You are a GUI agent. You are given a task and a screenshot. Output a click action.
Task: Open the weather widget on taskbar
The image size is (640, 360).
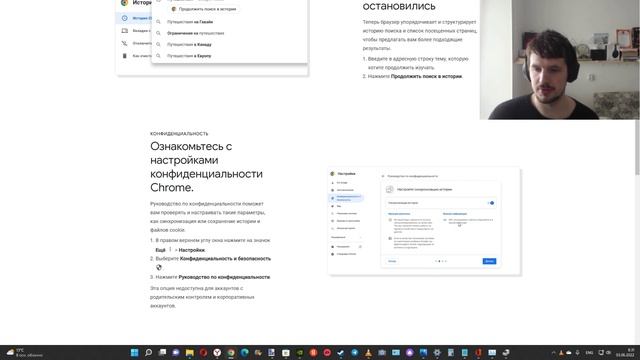coord(24,353)
